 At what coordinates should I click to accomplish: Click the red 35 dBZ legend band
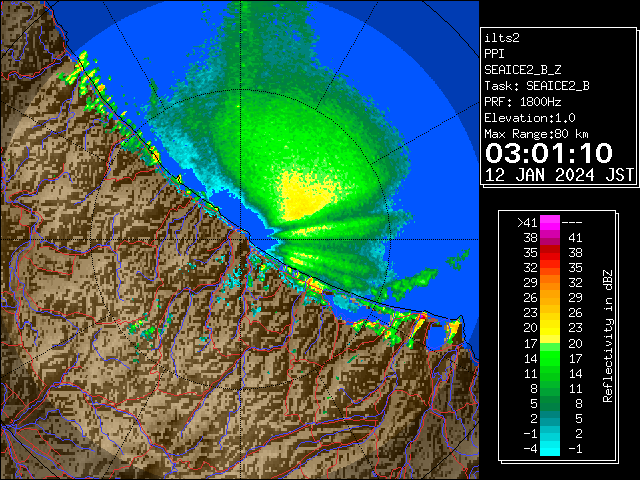[x=550, y=253]
